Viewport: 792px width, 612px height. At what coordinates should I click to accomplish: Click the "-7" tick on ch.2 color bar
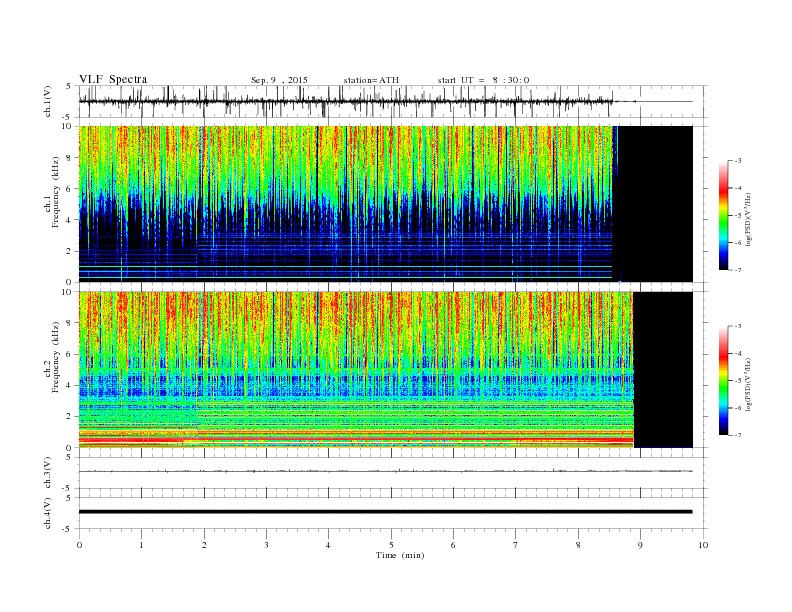[738, 435]
